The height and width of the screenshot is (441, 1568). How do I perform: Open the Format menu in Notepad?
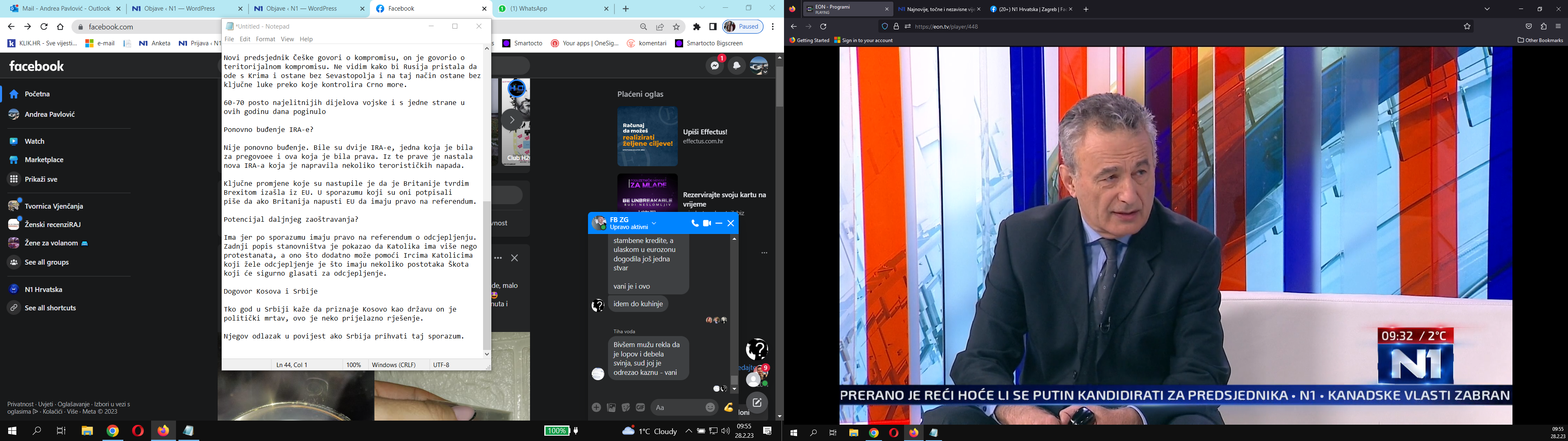tap(265, 38)
